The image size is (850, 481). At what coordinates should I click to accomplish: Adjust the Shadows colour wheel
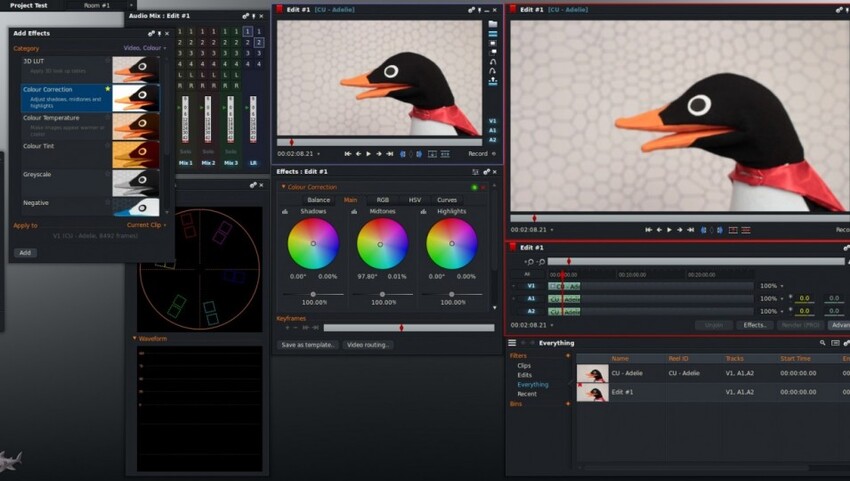pos(313,243)
